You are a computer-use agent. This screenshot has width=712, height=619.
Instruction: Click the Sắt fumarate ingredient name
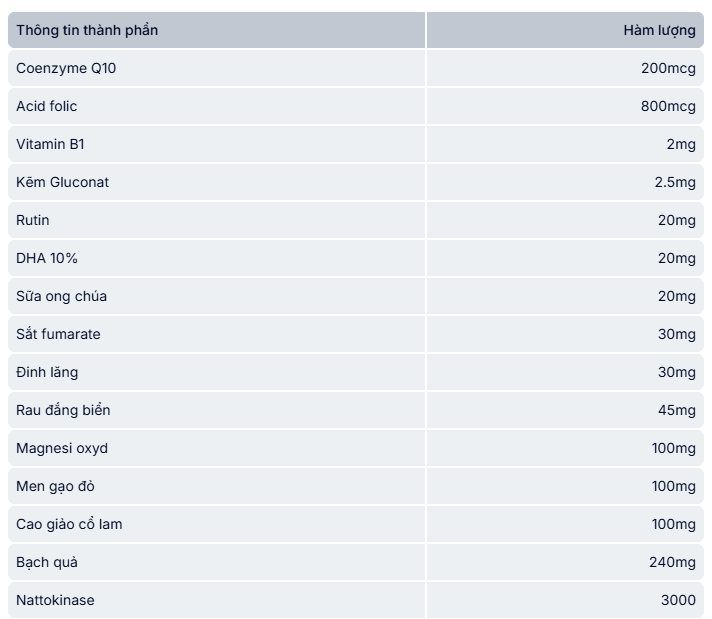point(58,334)
